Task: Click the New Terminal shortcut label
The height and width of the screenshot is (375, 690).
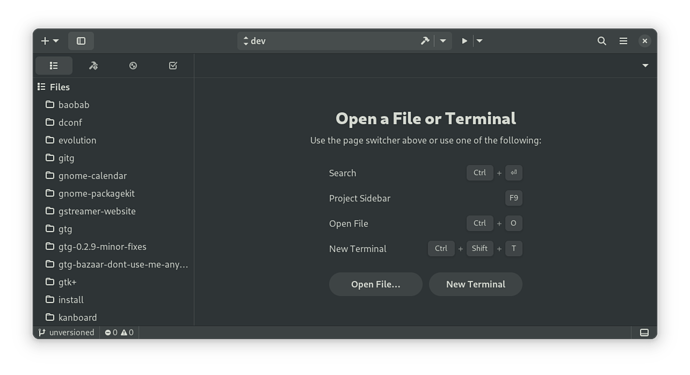Action: point(358,249)
